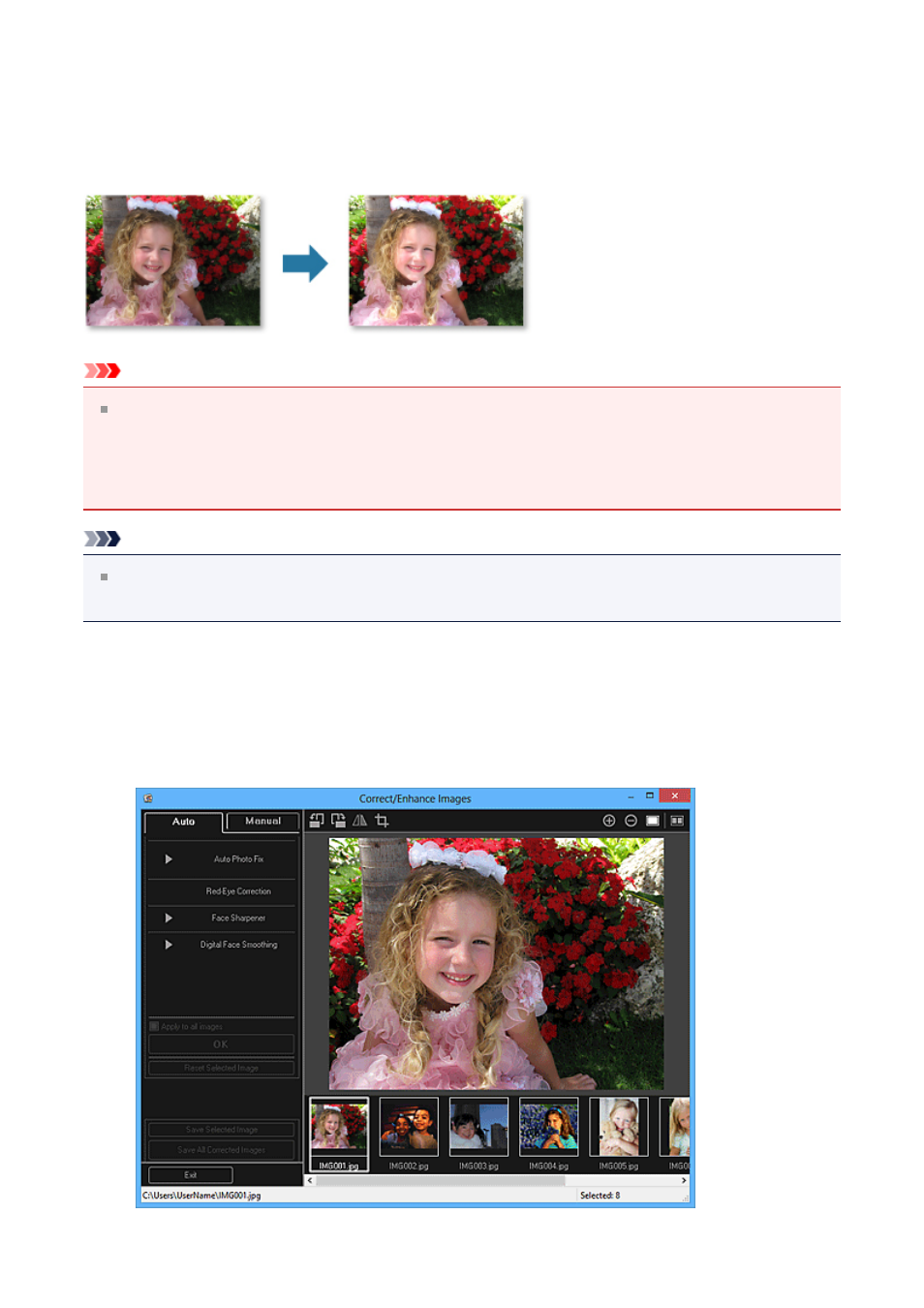The image size is (924, 1308).
Task: Select Red-Eye Correction option
Action: 238,891
